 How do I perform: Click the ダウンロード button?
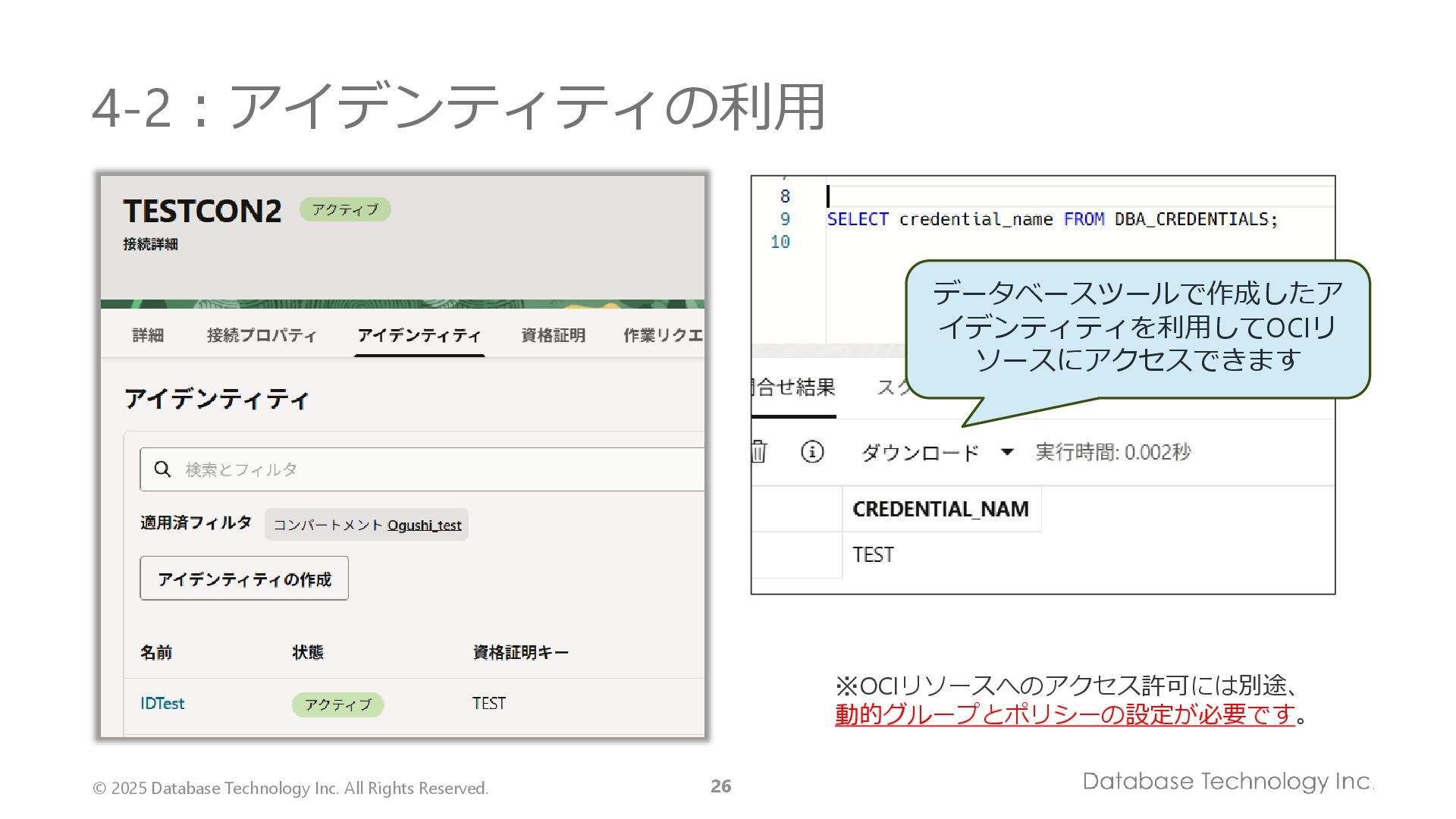[x=920, y=453]
